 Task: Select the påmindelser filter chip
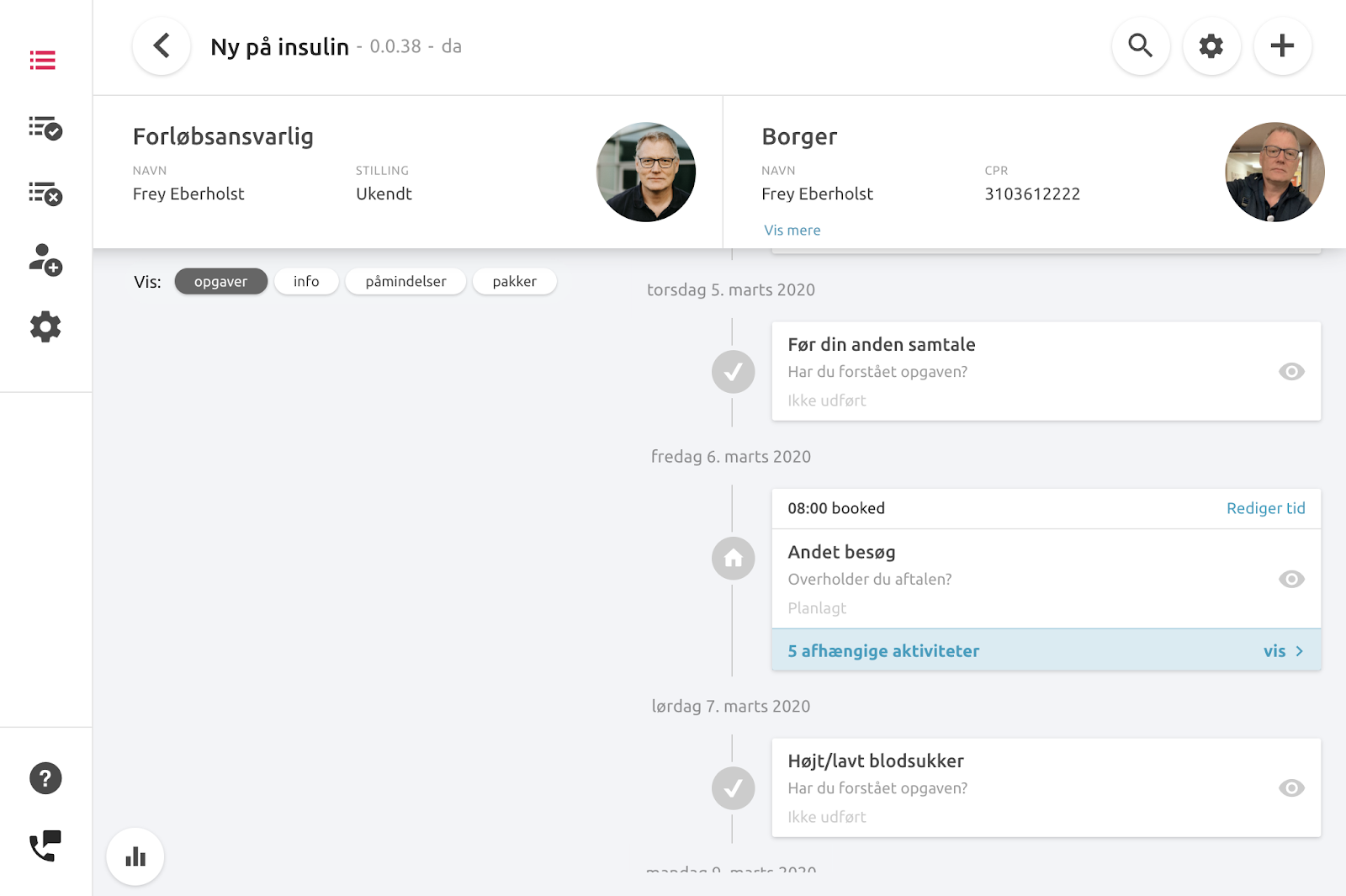tap(405, 282)
